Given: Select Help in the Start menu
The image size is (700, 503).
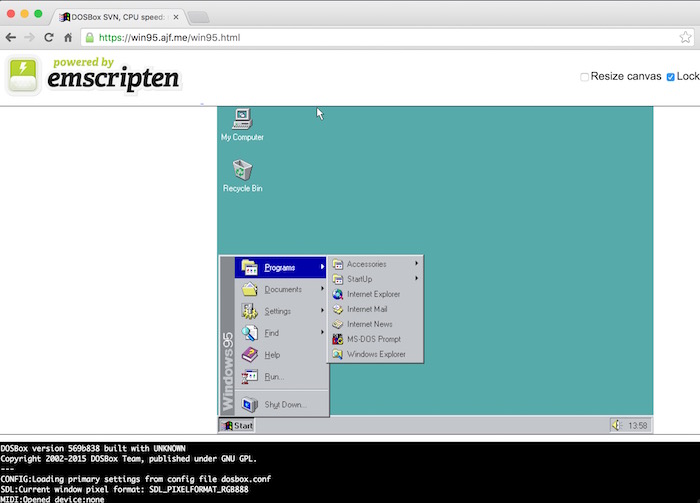Looking at the screenshot, I should [272, 354].
